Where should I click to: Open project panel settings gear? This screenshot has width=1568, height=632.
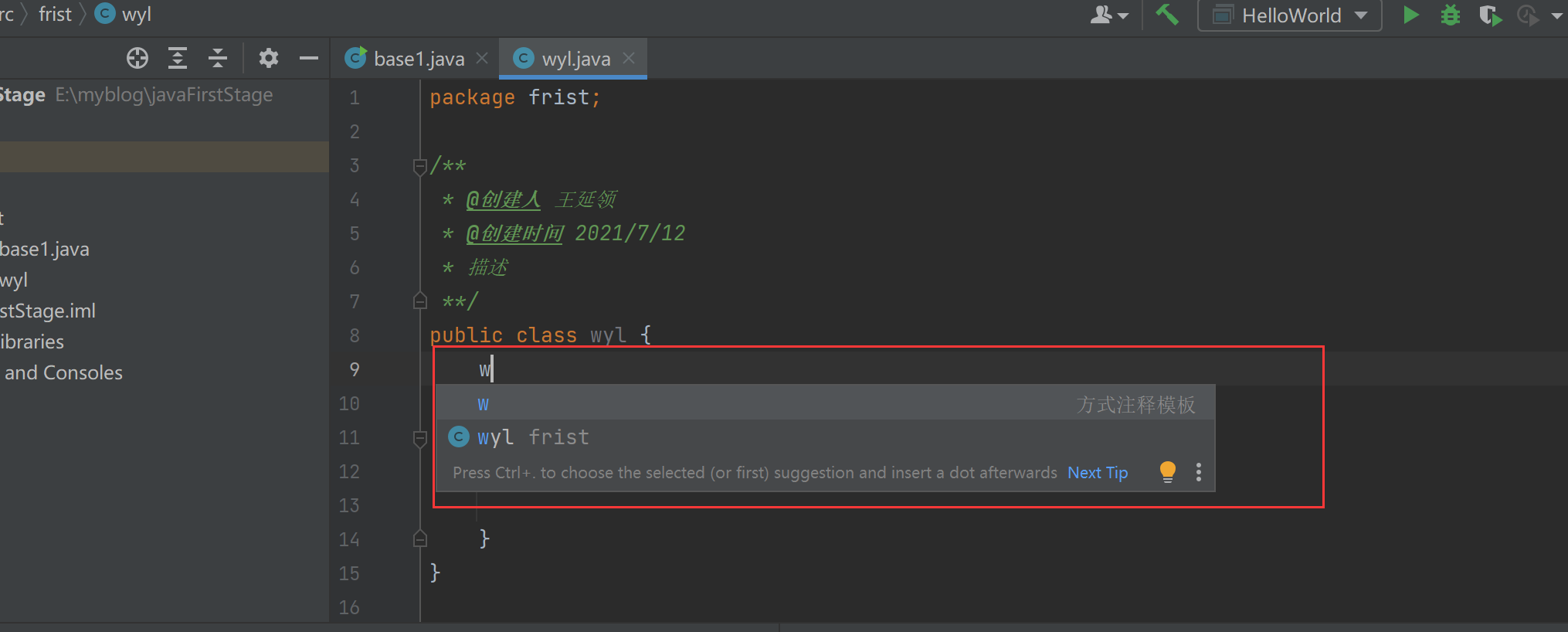[x=268, y=58]
